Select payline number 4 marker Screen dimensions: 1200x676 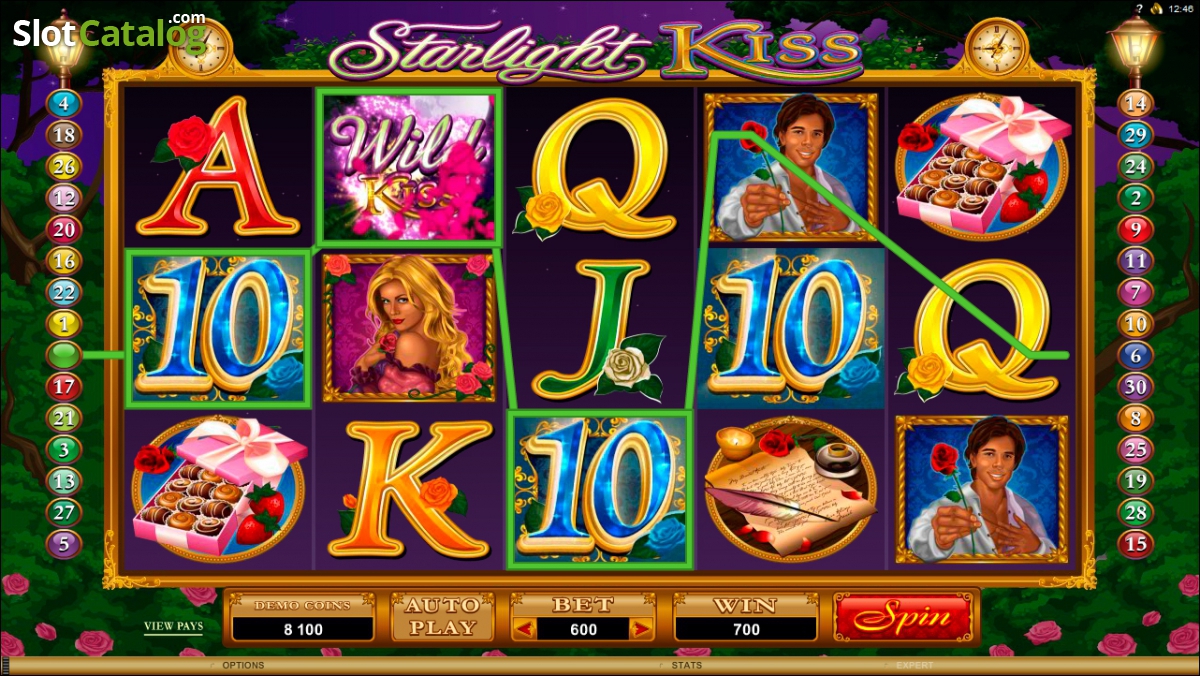click(64, 104)
